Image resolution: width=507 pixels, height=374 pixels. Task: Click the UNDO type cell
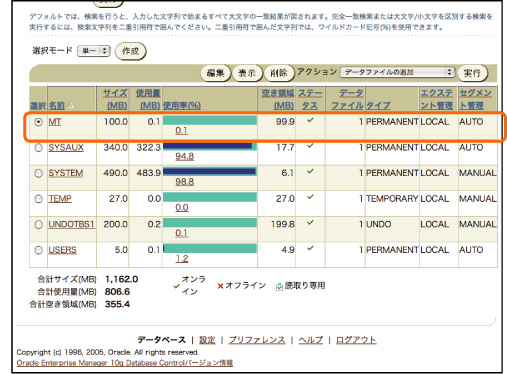click(x=379, y=224)
